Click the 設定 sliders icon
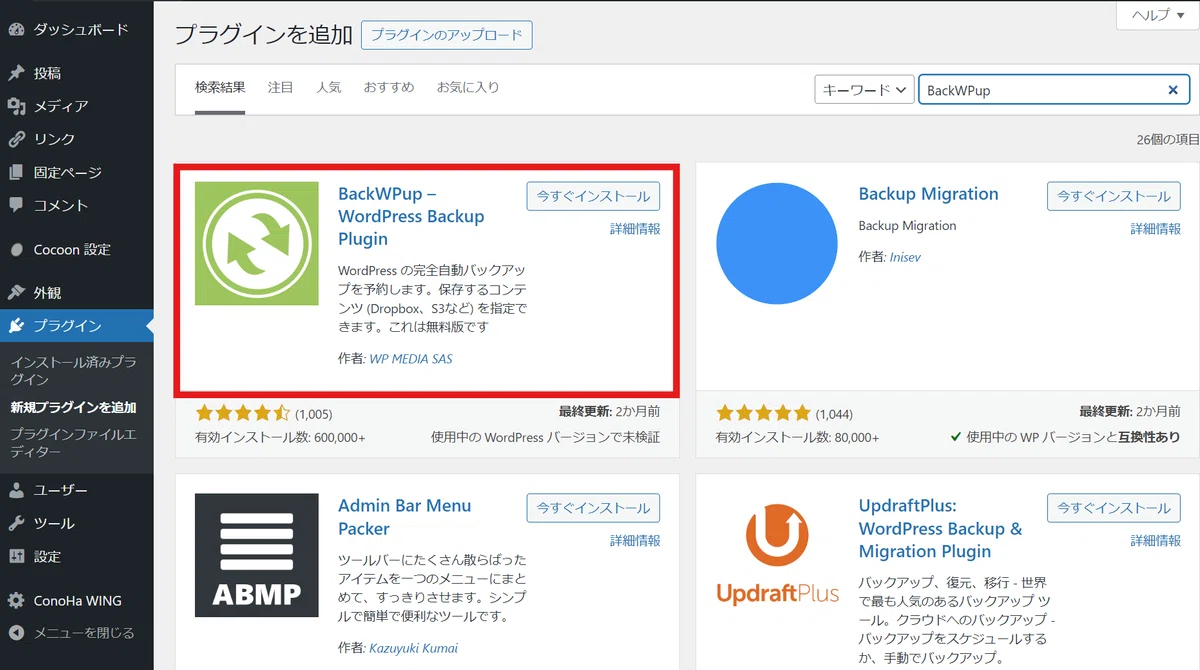Viewport: 1200px width, 670px height. pyautogui.click(x=16, y=556)
